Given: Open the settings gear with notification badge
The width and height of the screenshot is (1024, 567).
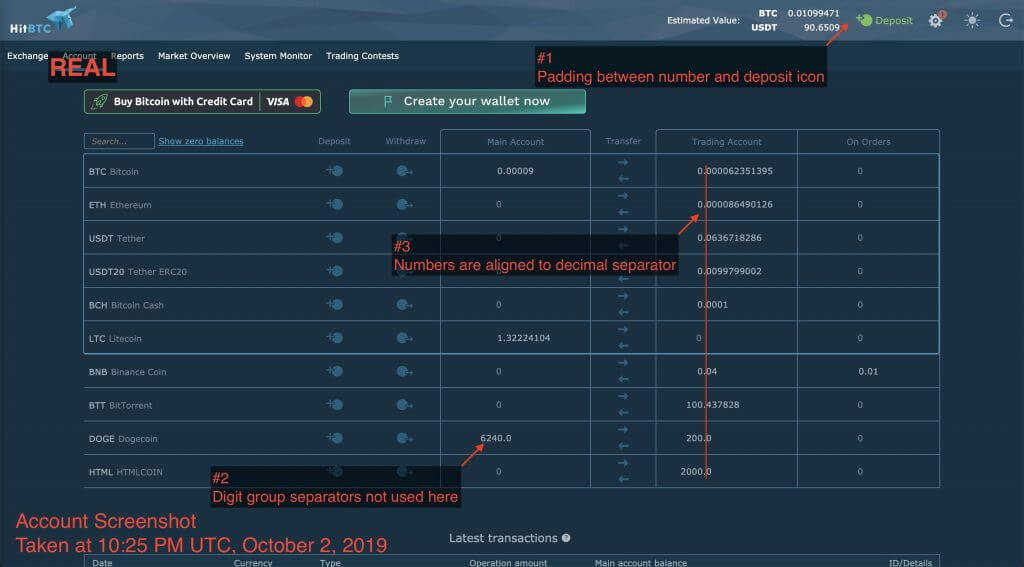Looking at the screenshot, I should [936, 20].
